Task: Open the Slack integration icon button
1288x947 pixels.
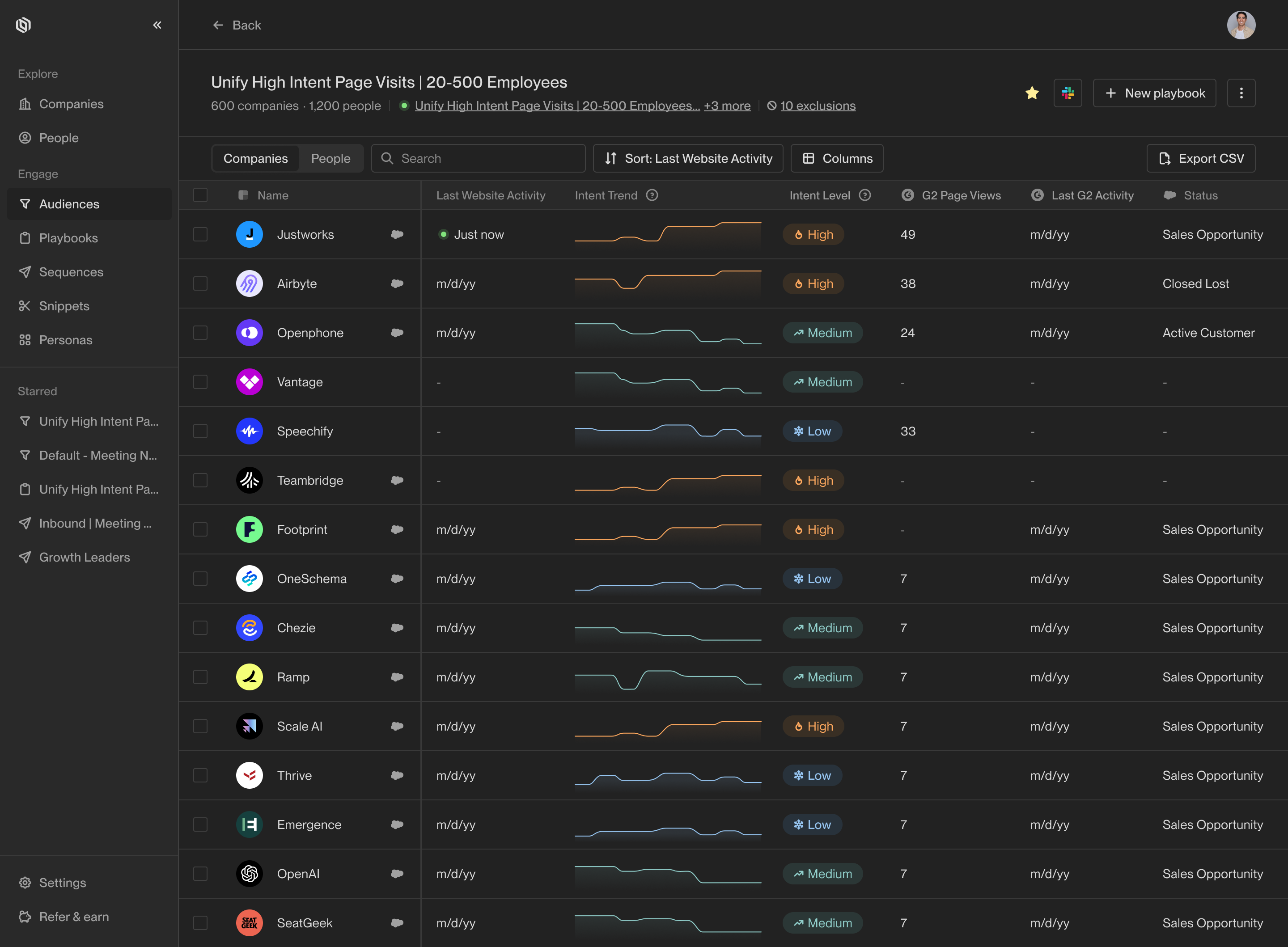Action: click(x=1068, y=93)
